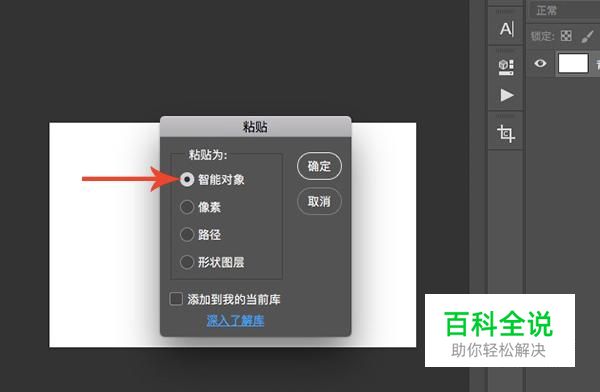Open the Character panel icon
This screenshot has height=392, width=600.
pos(506,29)
